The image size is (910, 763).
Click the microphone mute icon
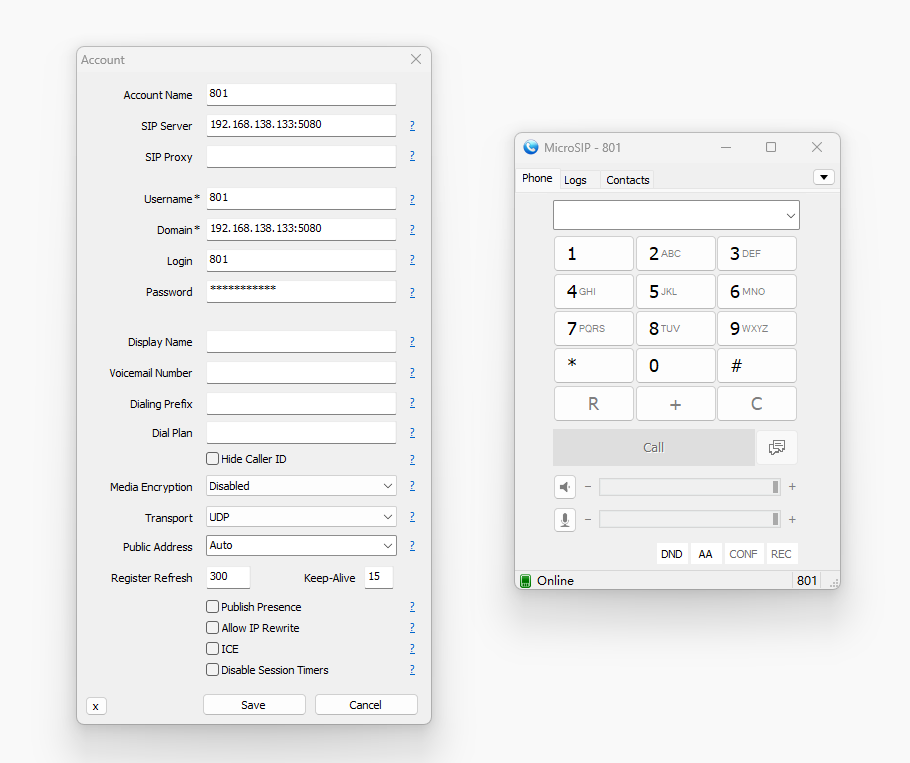click(x=565, y=519)
